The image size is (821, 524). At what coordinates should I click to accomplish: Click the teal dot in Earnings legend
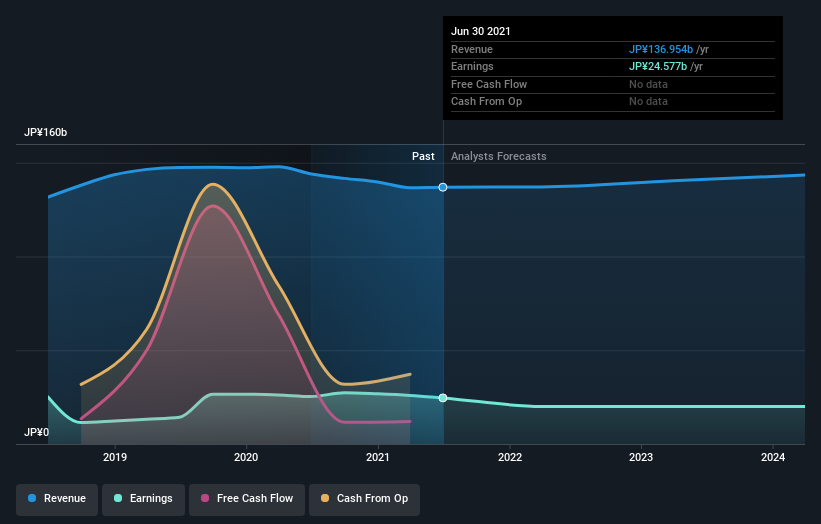(x=118, y=498)
